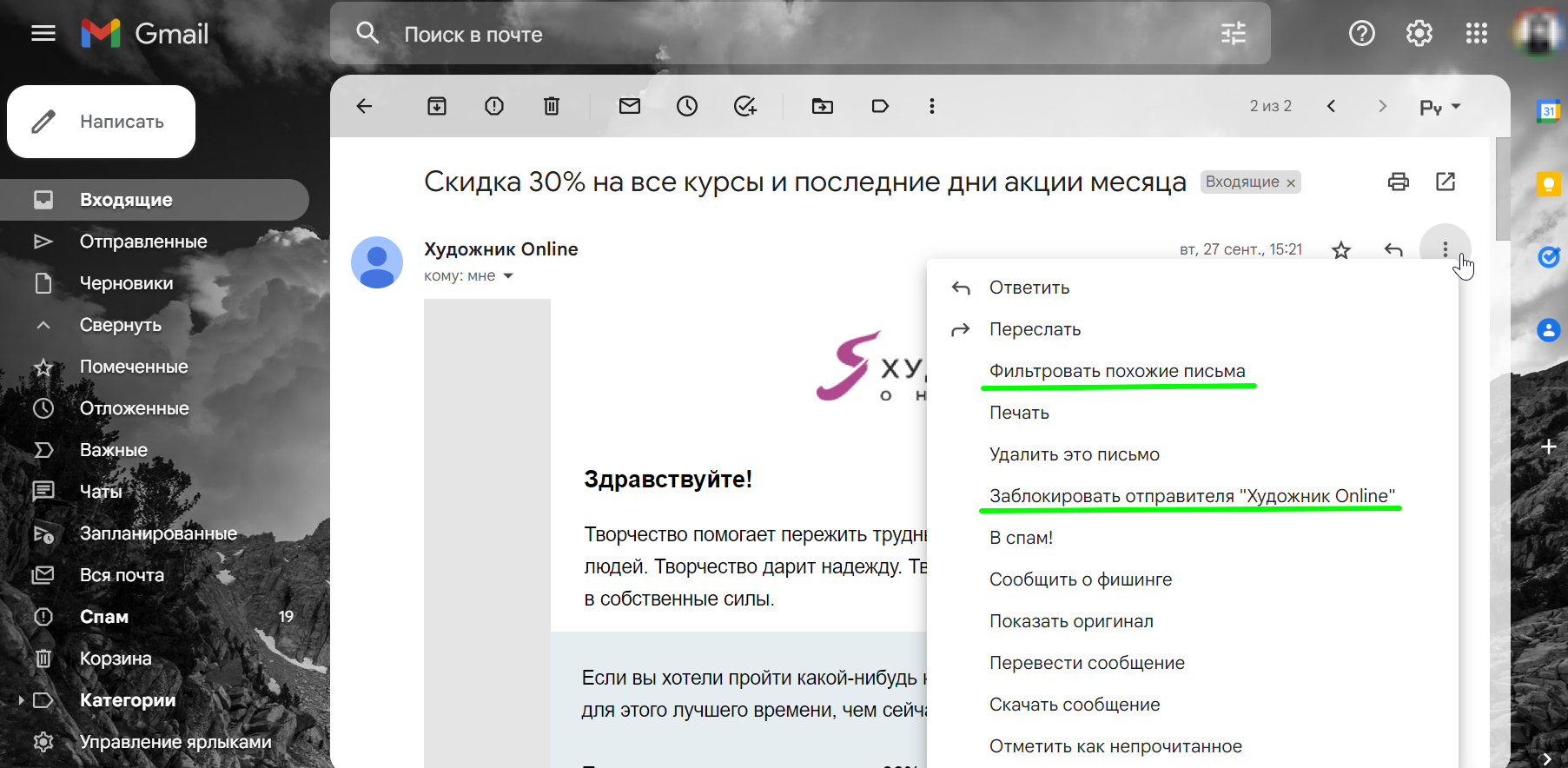Open Google Calendar side panel icon

(1548, 110)
